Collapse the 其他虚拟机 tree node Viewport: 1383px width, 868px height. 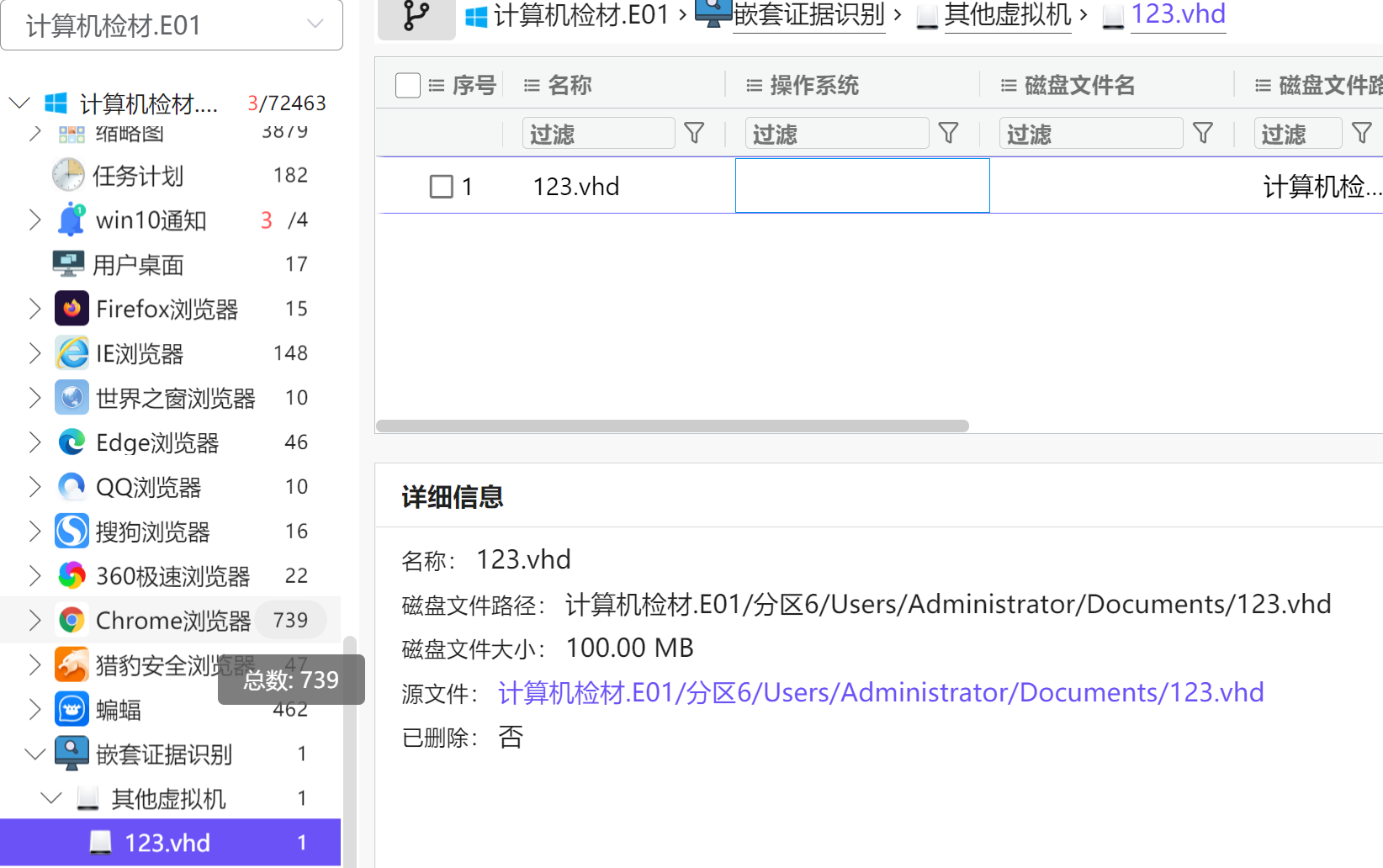click(x=51, y=798)
